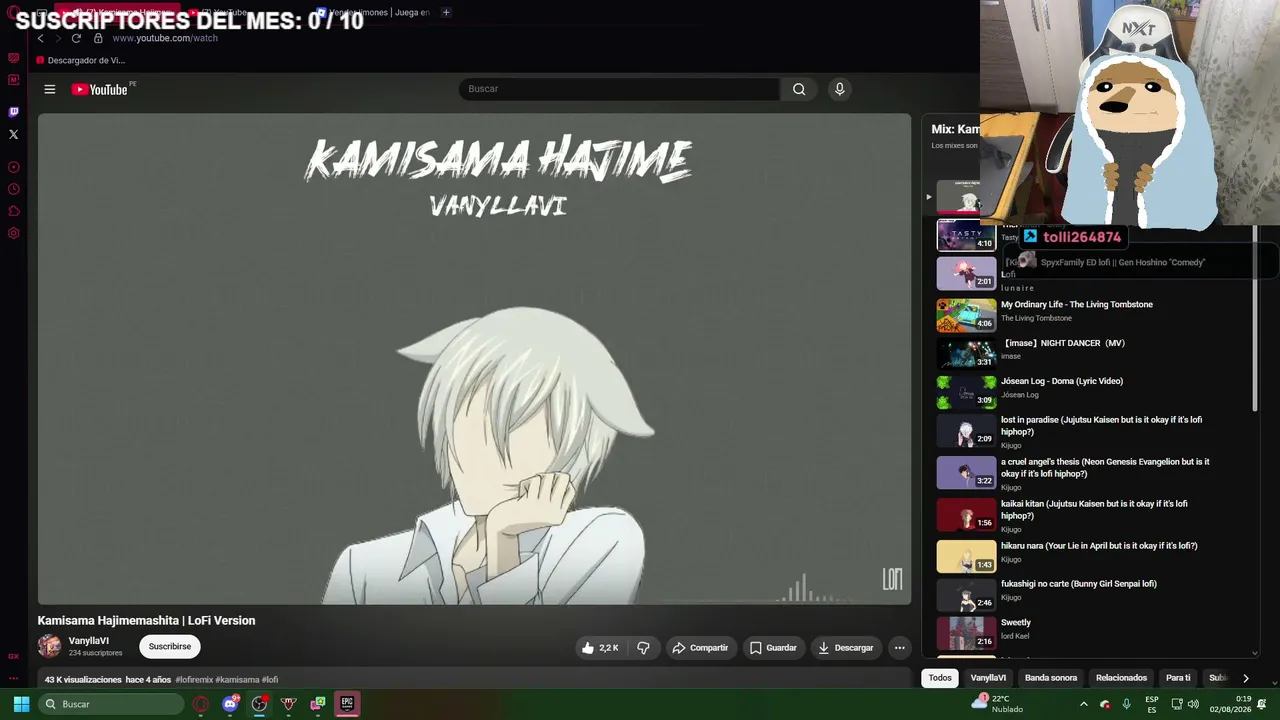1280x720 pixels.
Task: Play fukashigi no carte thumbnail
Action: (966, 594)
